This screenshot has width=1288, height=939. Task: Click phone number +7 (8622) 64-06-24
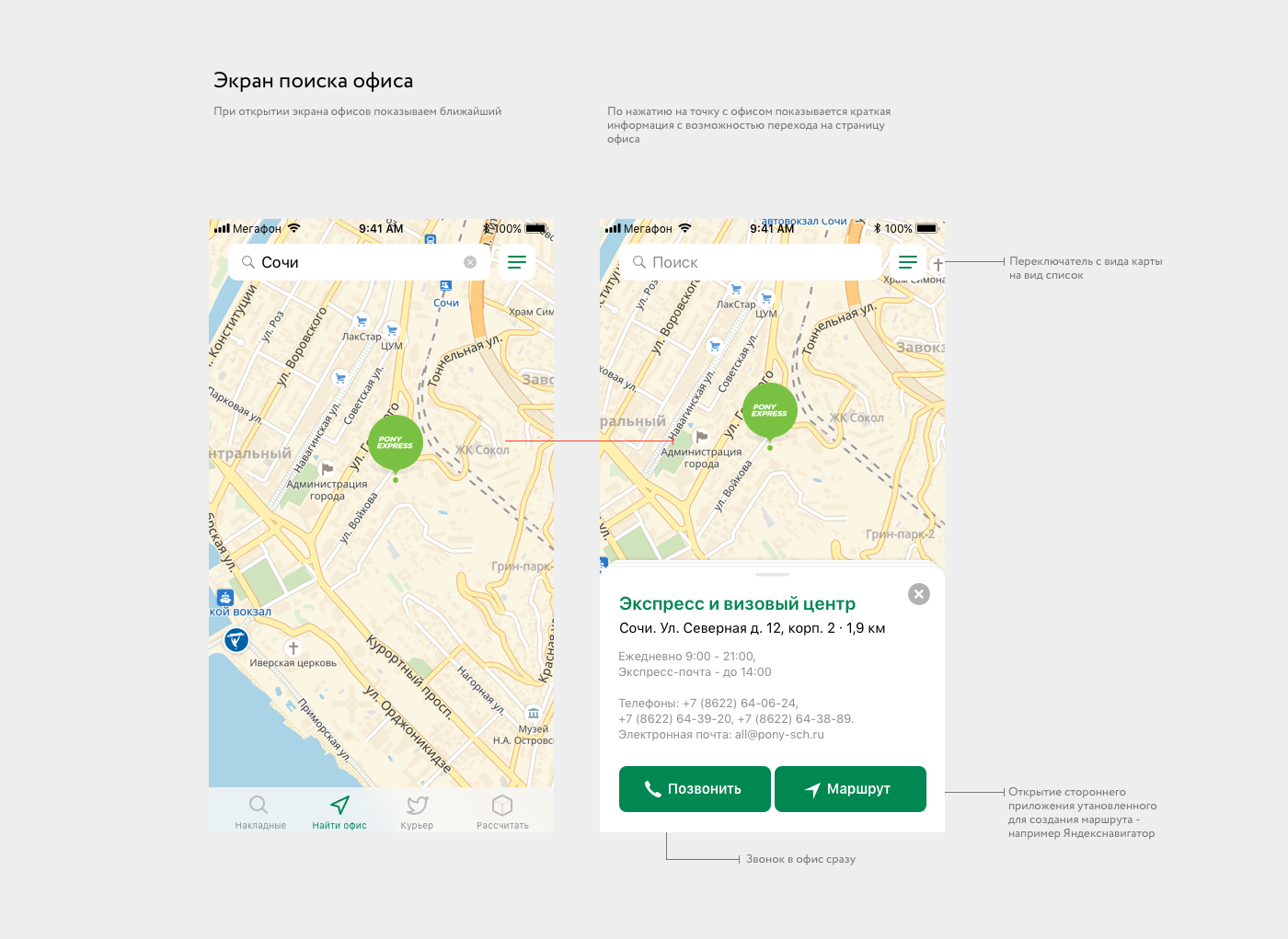740,704
